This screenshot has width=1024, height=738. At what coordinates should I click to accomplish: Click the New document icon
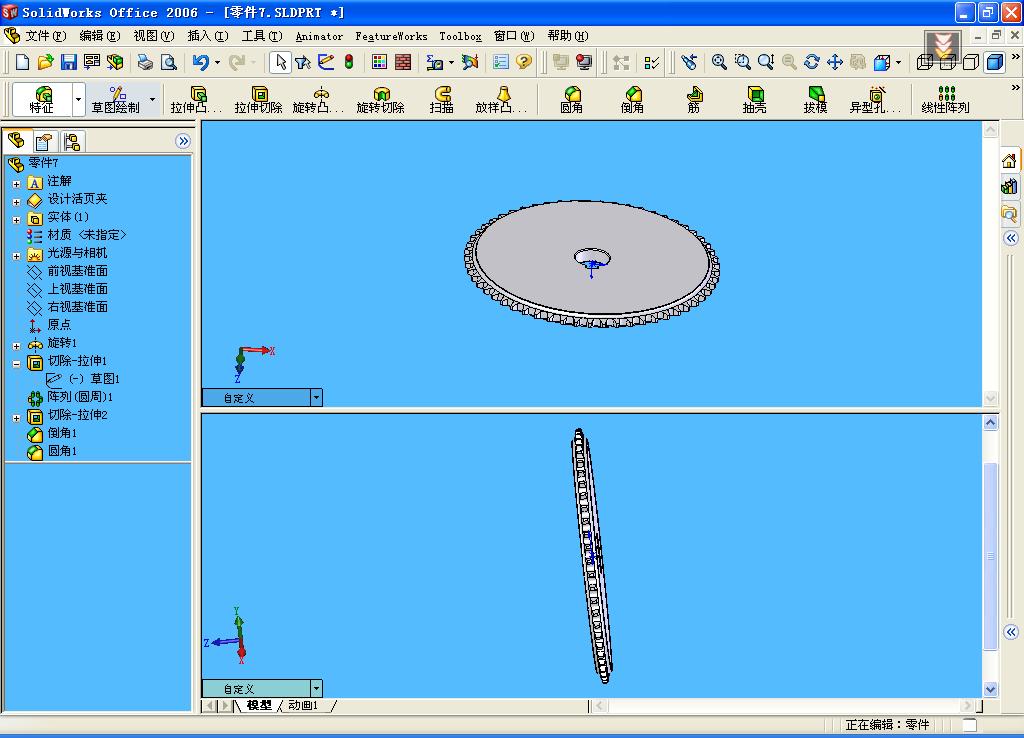point(22,62)
